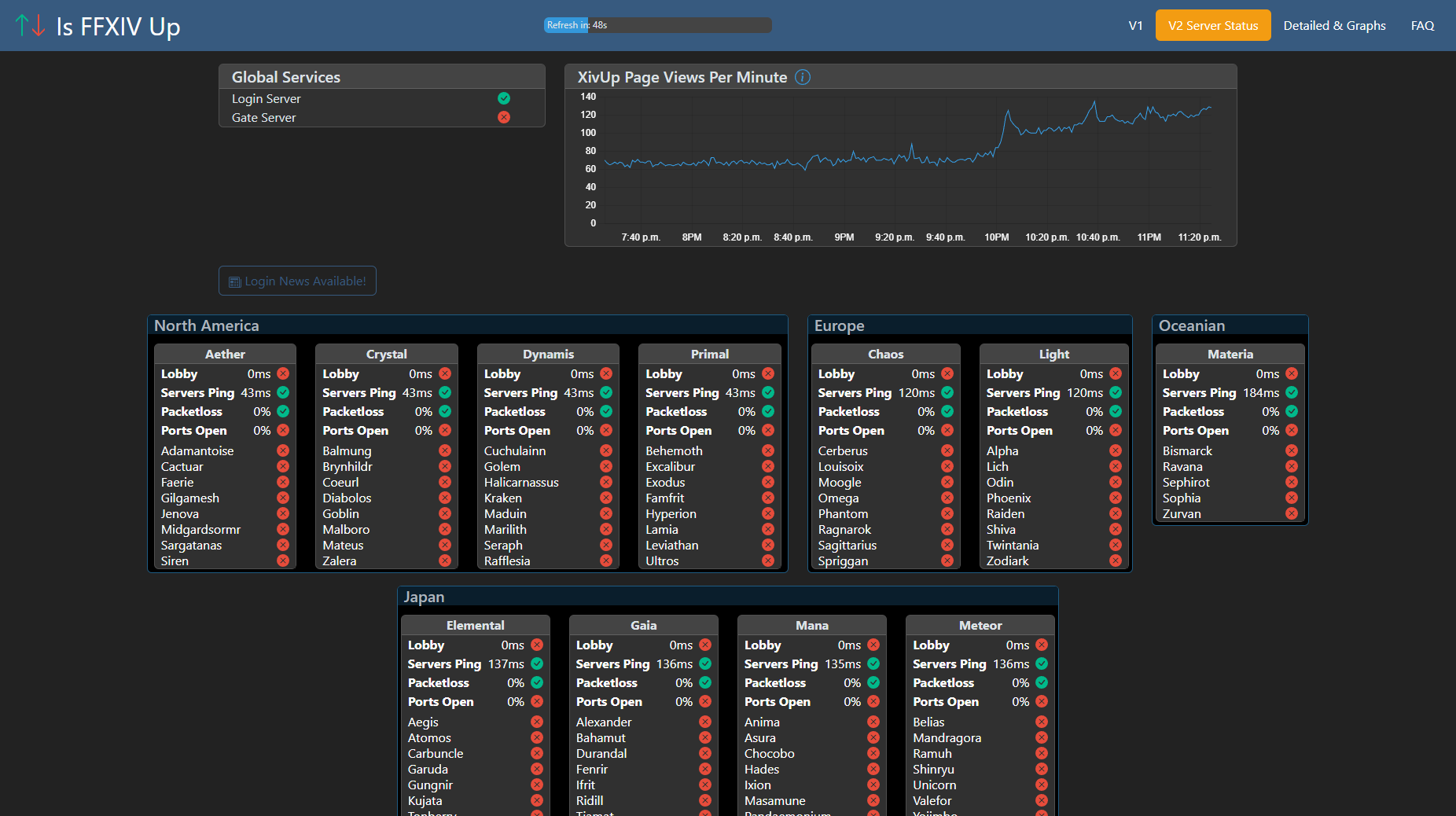This screenshot has width=1456, height=816.
Task: Click the Gate Server red status icon
Action: [x=504, y=117]
